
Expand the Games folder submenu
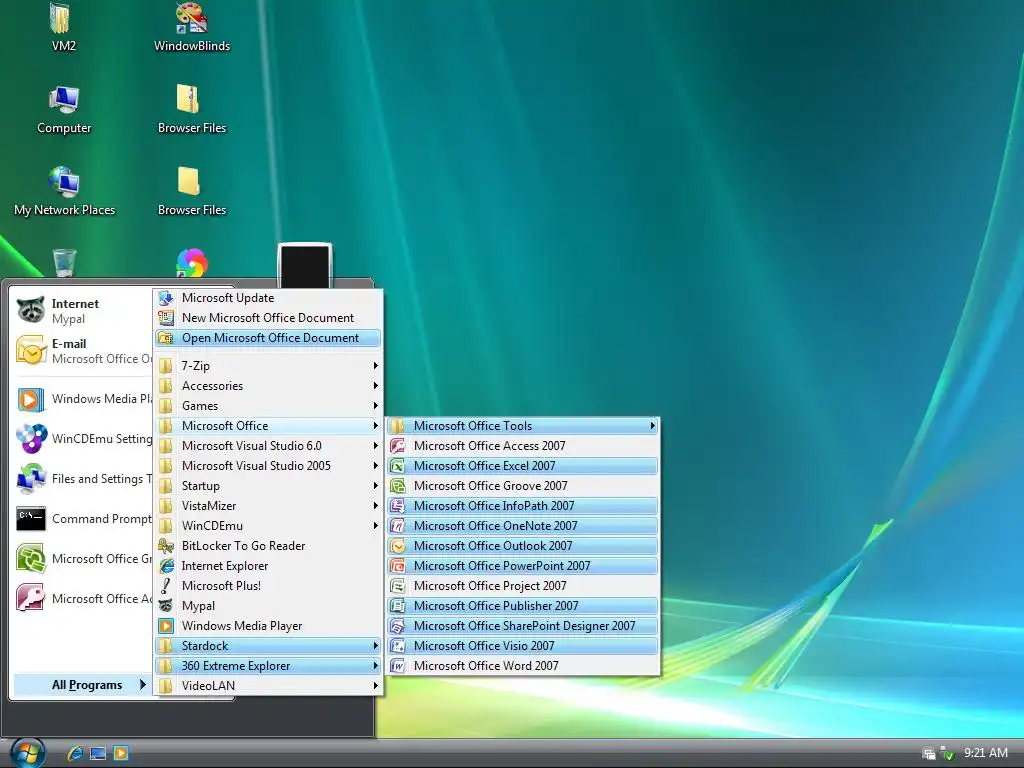268,406
